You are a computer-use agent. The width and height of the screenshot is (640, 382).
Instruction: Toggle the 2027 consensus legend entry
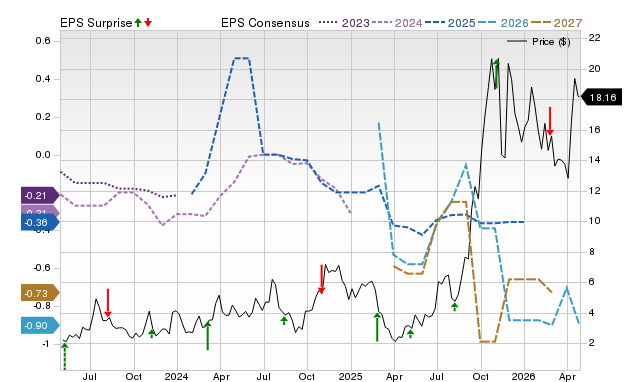[556, 23]
